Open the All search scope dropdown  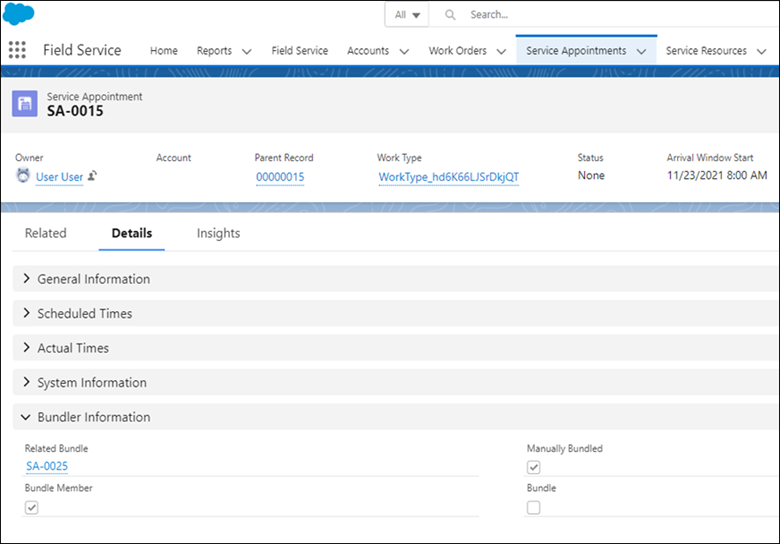(x=407, y=15)
